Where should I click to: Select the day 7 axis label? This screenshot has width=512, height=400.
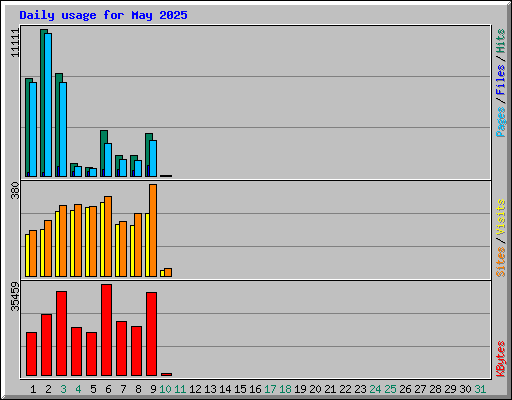pos(123,389)
